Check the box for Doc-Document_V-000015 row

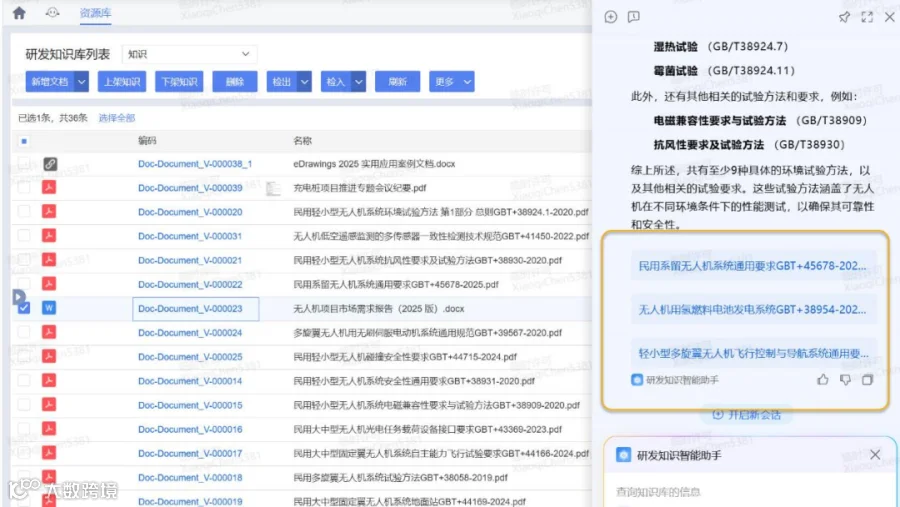[x=24, y=405]
